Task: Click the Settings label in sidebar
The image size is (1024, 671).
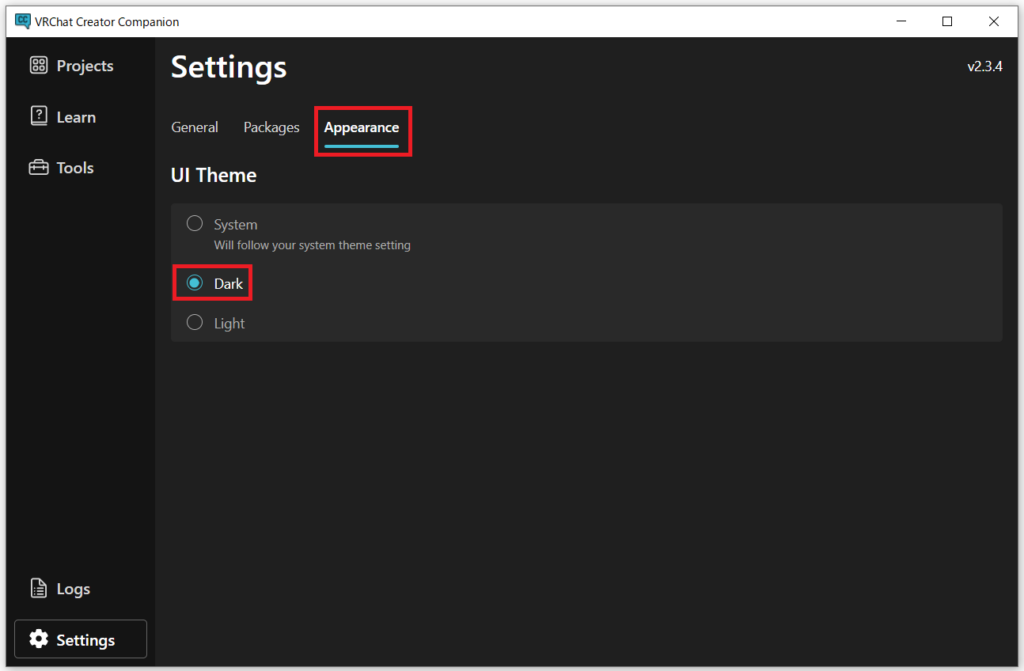Action: click(86, 640)
